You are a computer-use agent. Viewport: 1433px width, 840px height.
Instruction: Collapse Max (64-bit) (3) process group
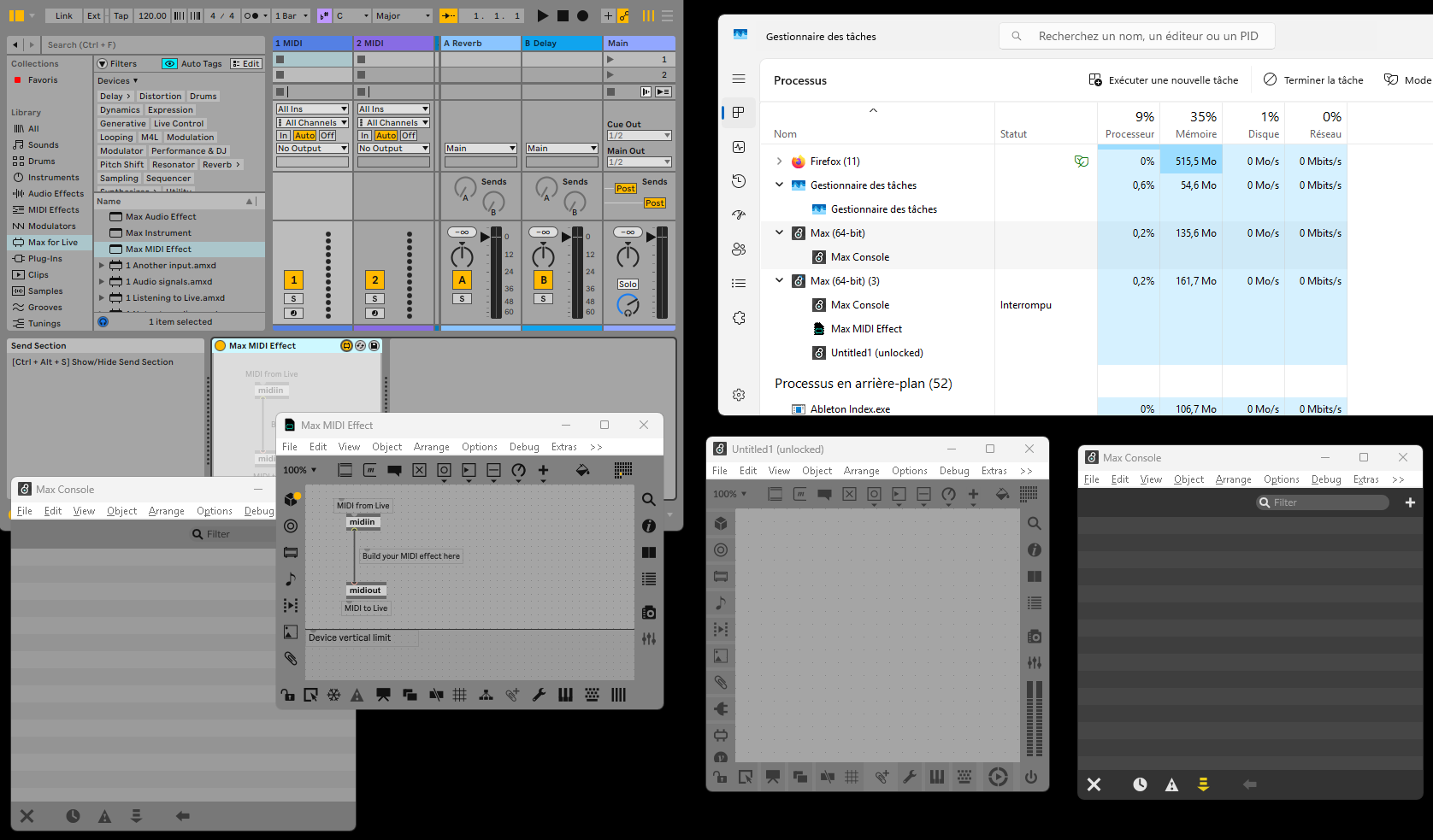(779, 280)
